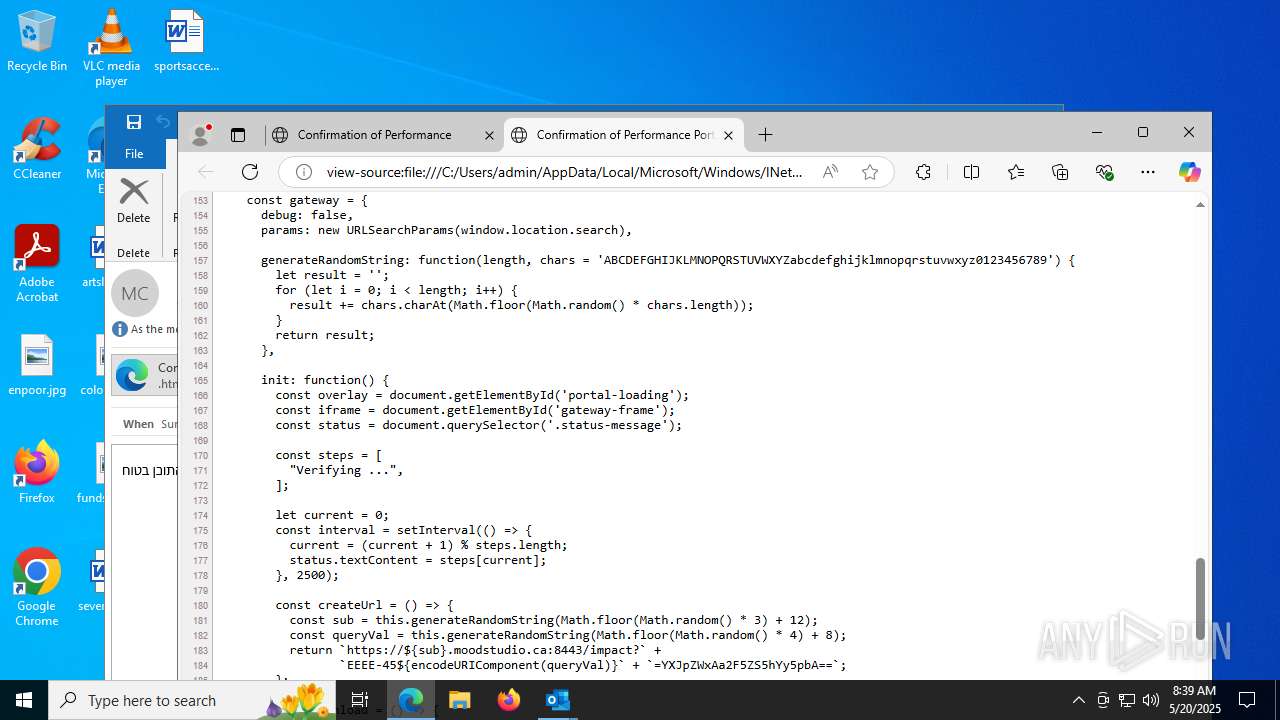Image resolution: width=1280 pixels, height=720 pixels.
Task: Open Edge Settings and more menu
Action: click(x=1148, y=172)
